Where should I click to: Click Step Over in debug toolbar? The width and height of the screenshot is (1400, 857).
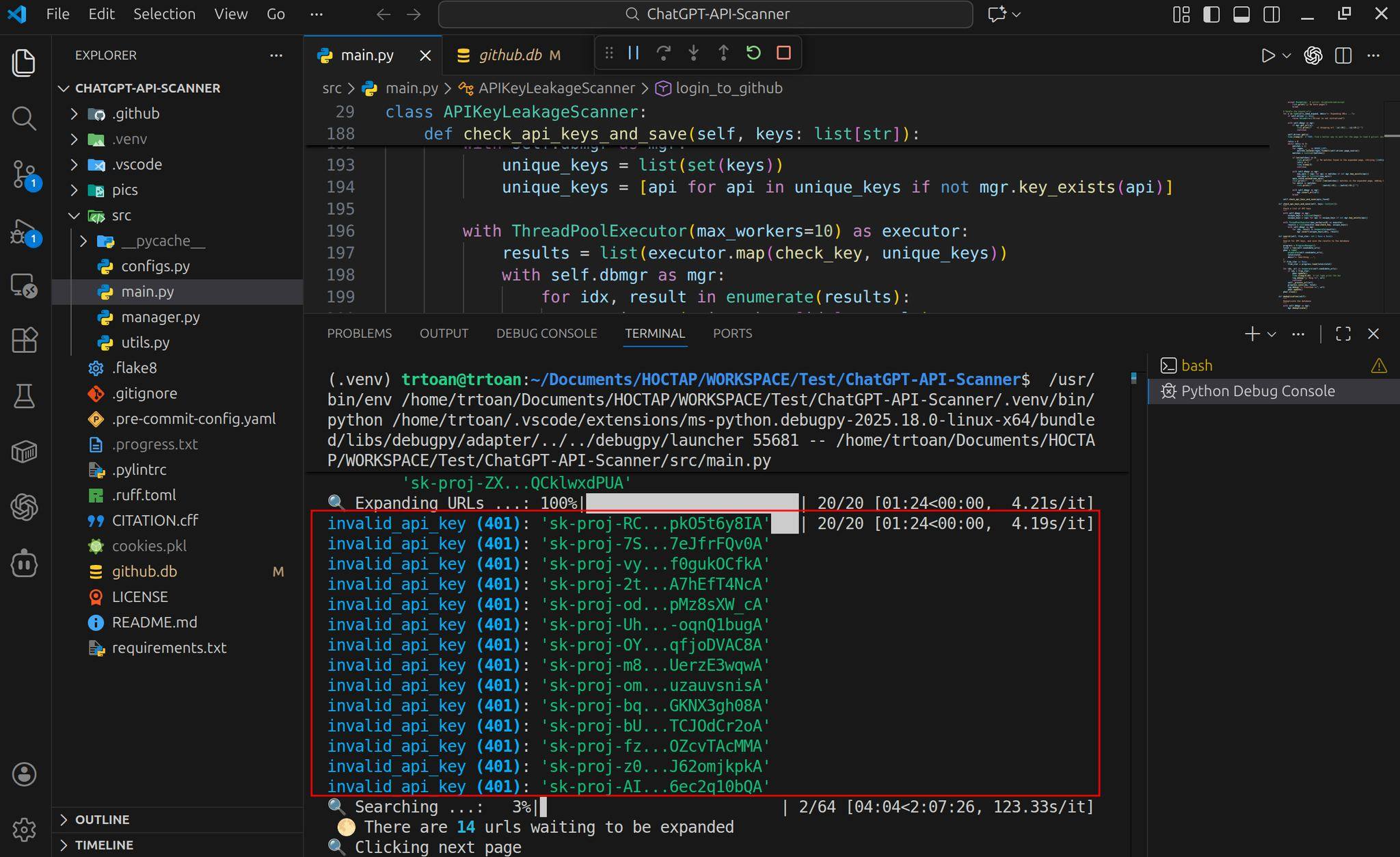click(663, 53)
